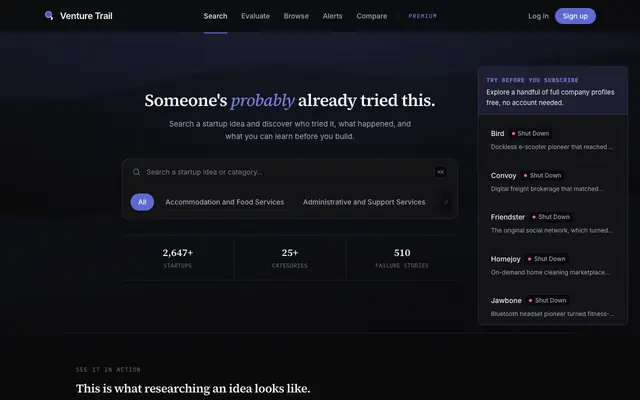This screenshot has height=400, width=640.
Task: Click the Shut Down badge next to Jawbone
Action: pos(548,300)
